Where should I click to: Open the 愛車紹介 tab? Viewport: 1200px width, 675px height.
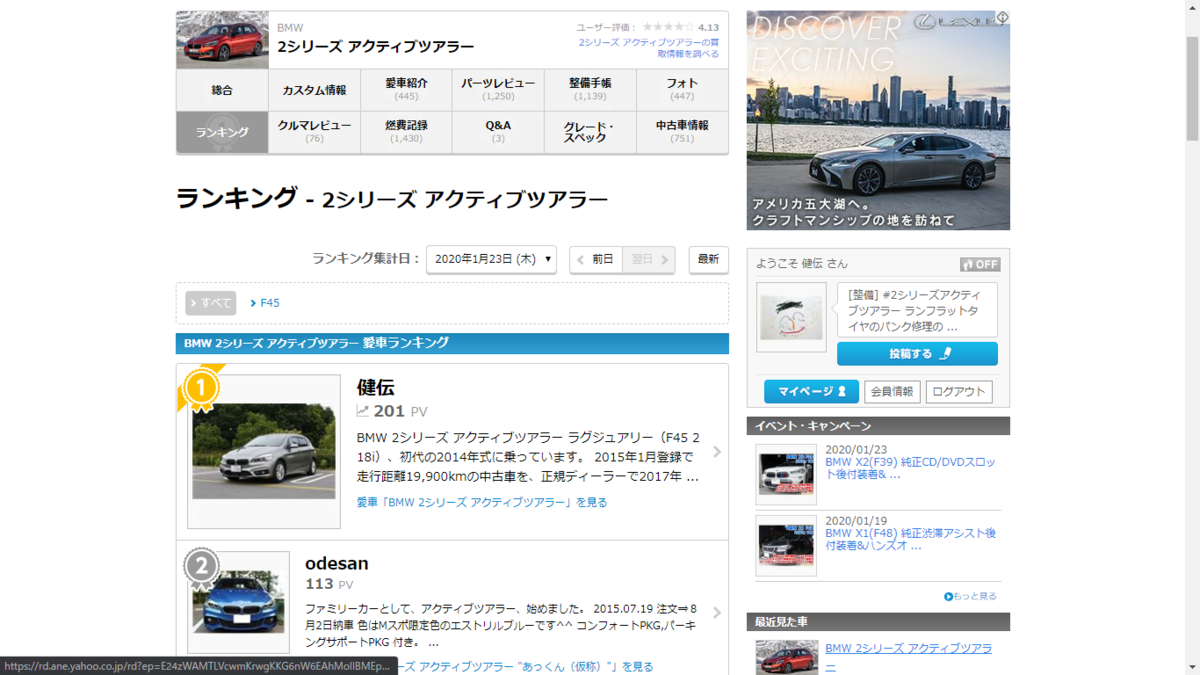click(x=406, y=90)
